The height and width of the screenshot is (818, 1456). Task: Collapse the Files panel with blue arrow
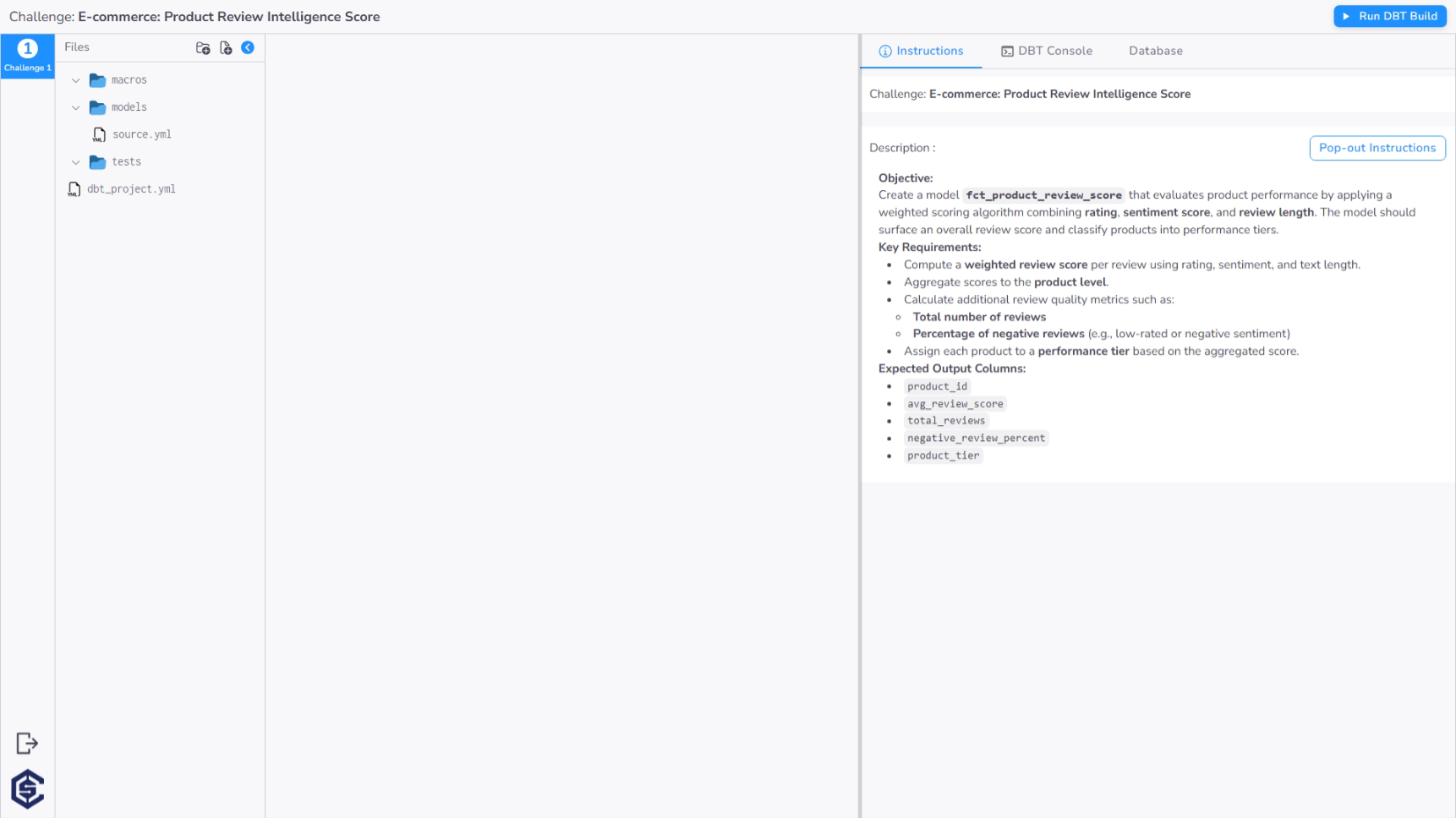point(248,48)
